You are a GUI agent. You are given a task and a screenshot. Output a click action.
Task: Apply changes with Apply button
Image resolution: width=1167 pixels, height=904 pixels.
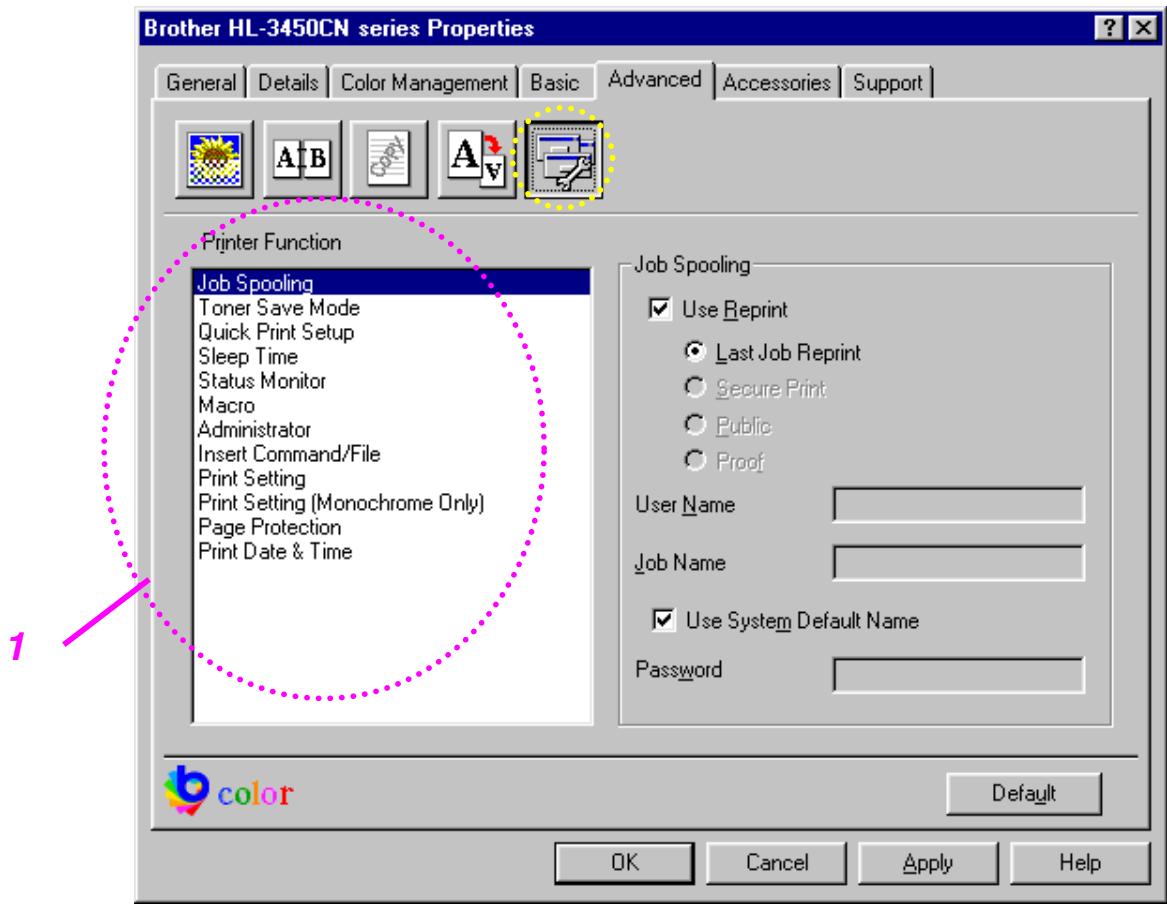tap(928, 863)
